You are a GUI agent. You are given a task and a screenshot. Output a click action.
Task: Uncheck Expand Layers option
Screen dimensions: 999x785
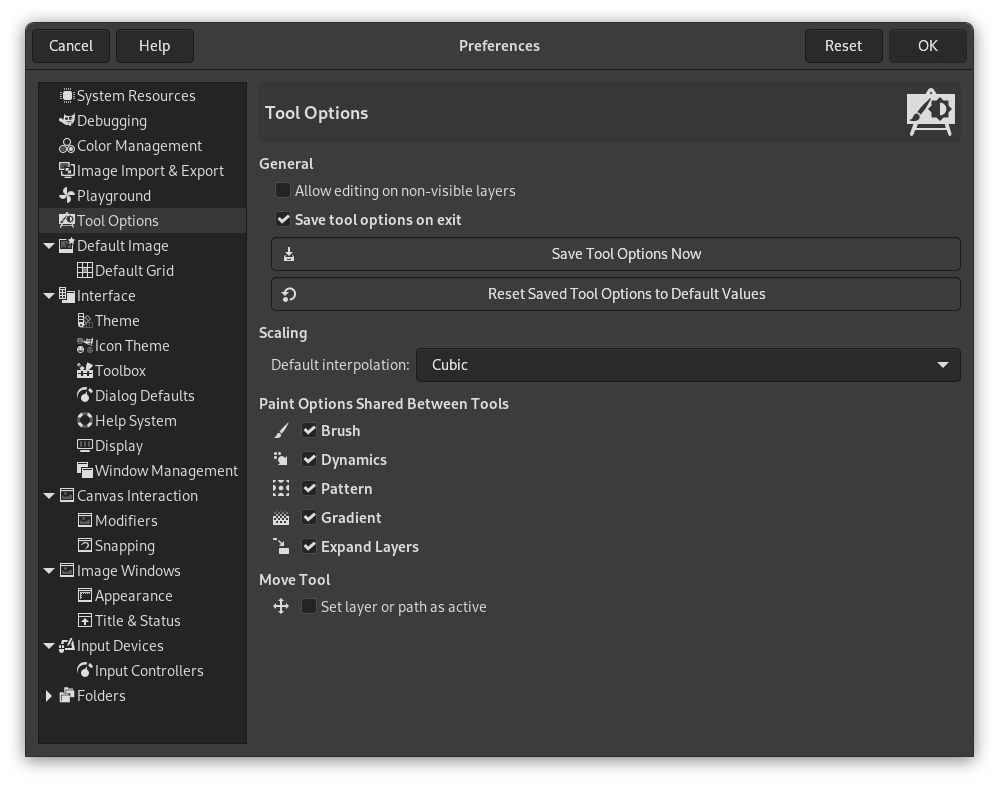[310, 546]
